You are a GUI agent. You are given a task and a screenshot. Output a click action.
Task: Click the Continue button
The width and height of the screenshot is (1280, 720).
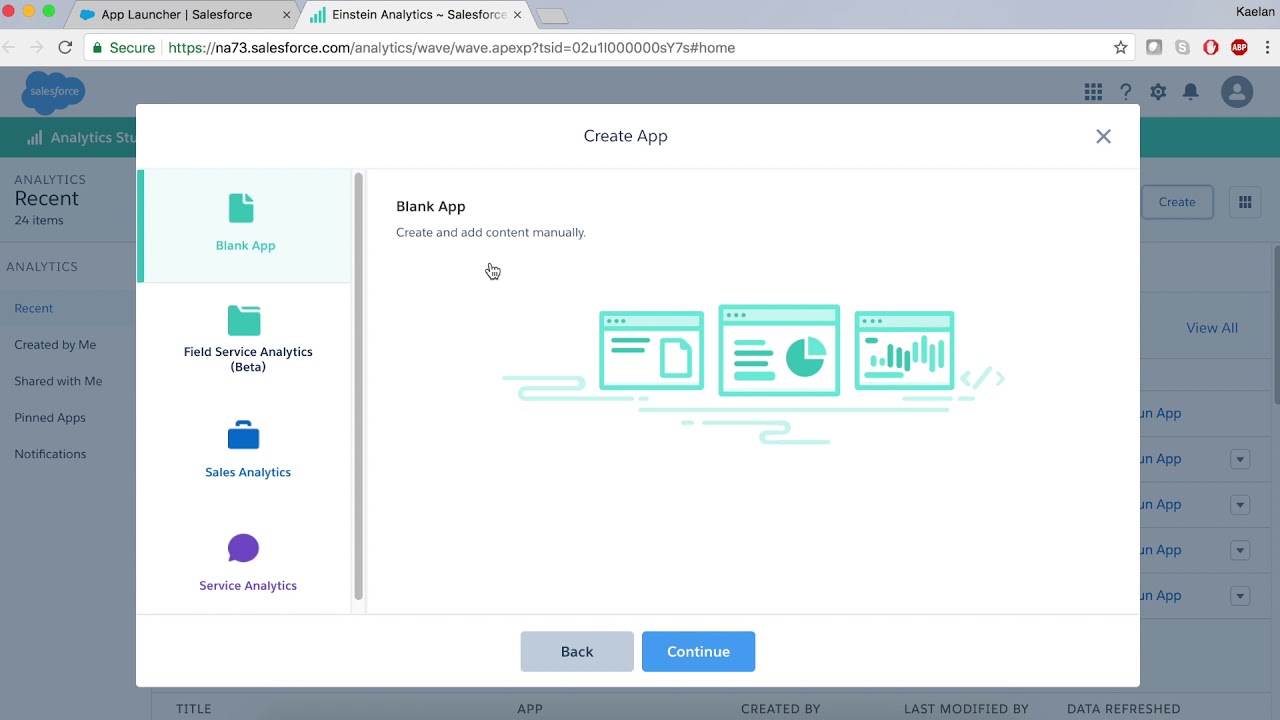pos(698,651)
